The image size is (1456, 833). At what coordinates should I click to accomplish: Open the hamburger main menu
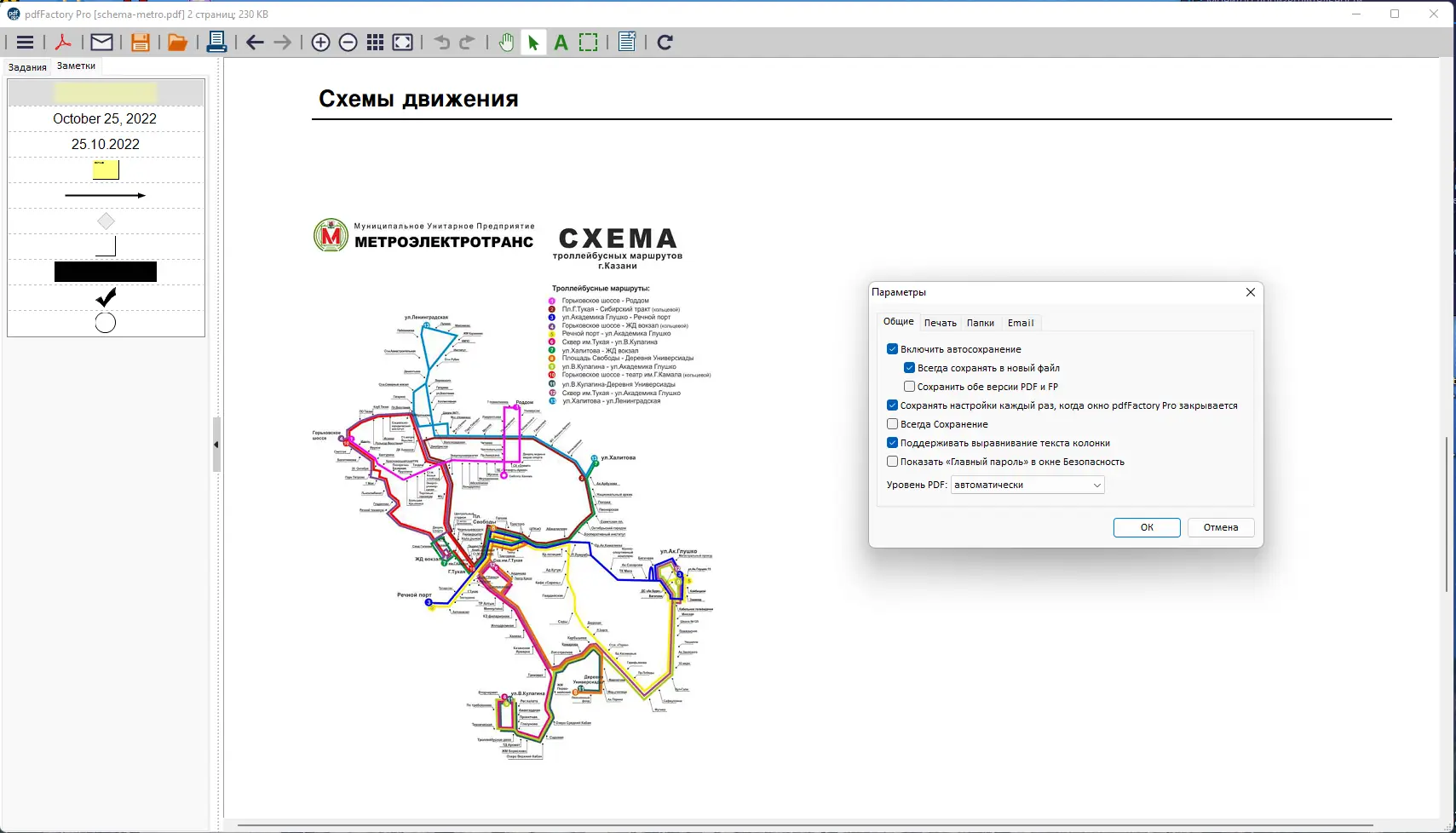click(25, 43)
